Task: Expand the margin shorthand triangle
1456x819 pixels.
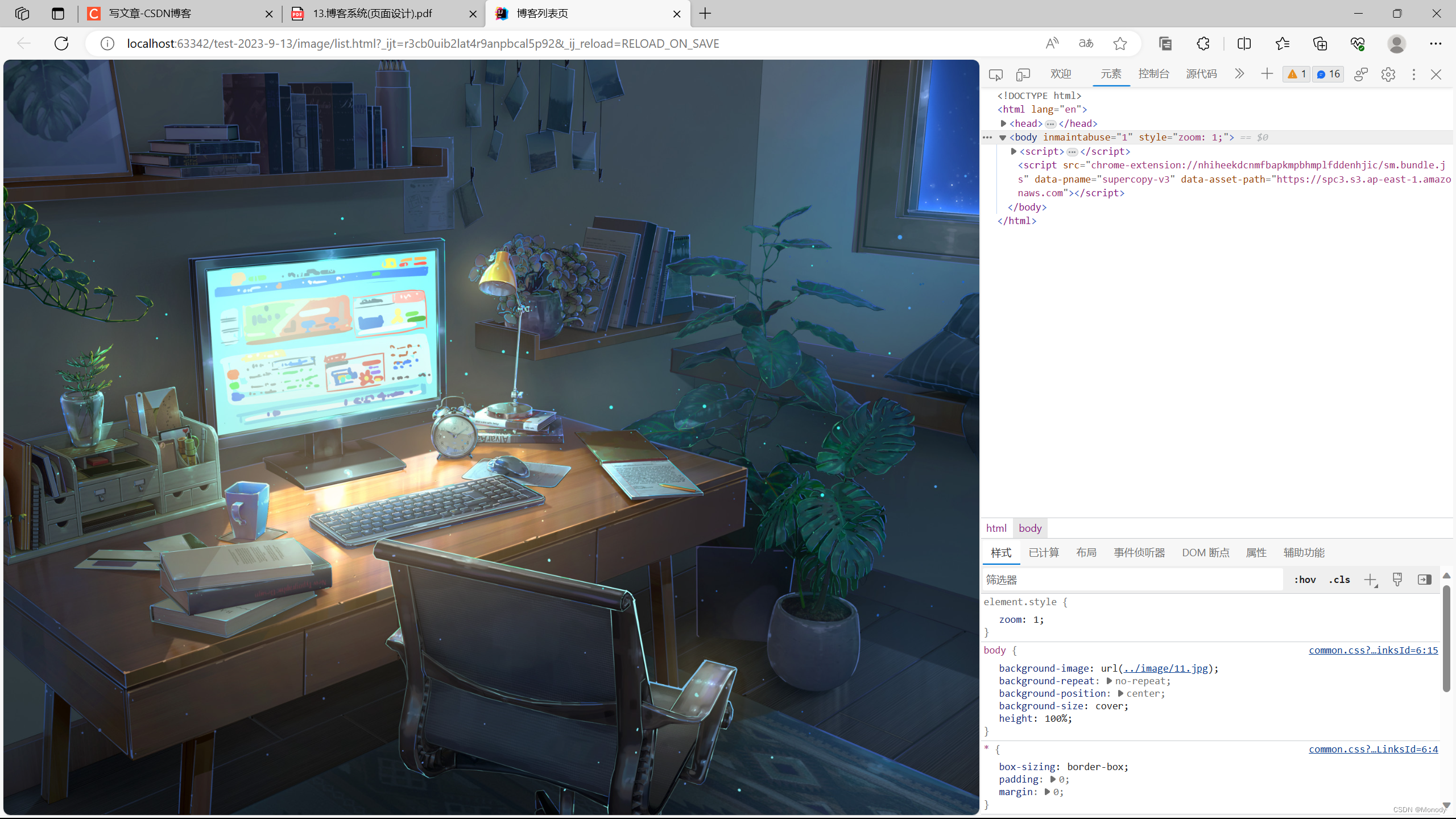Action: click(x=1047, y=792)
